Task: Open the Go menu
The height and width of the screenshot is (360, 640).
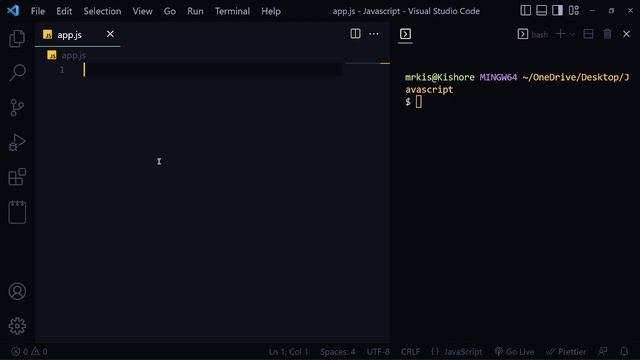Action: pos(170,11)
